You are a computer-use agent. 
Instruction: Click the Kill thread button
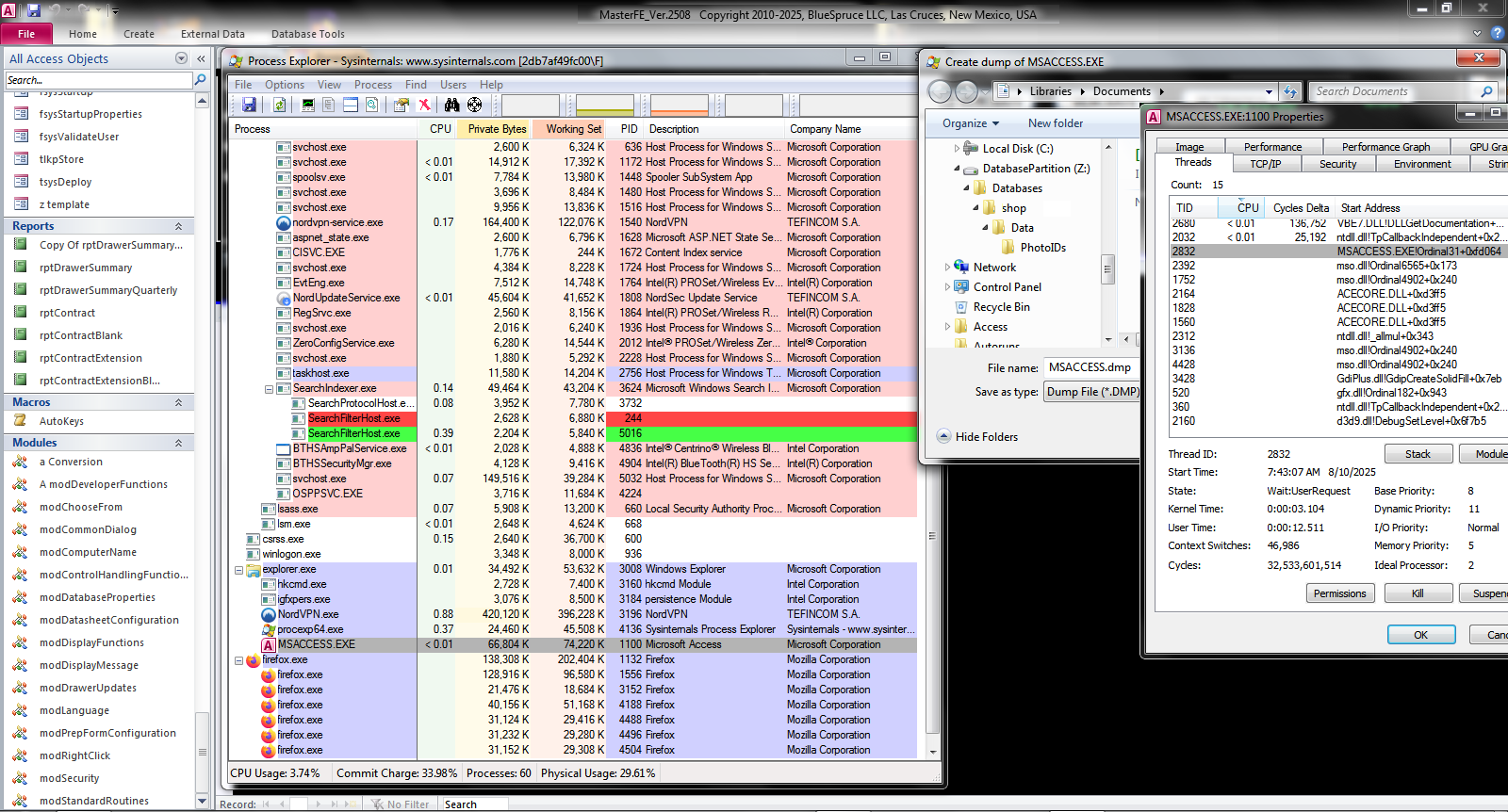[x=1418, y=593]
